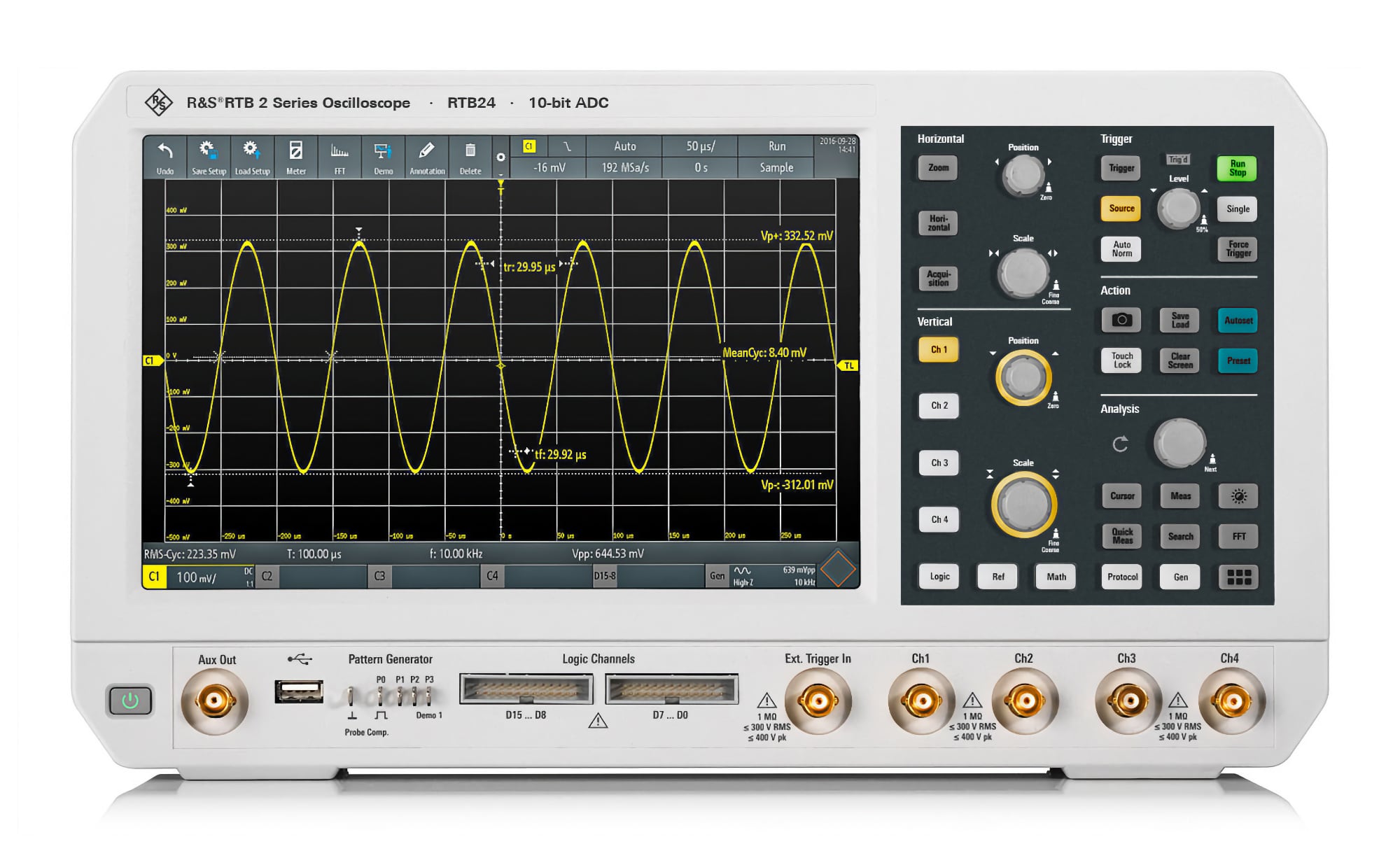Click the TL trigger level marker

(848, 365)
